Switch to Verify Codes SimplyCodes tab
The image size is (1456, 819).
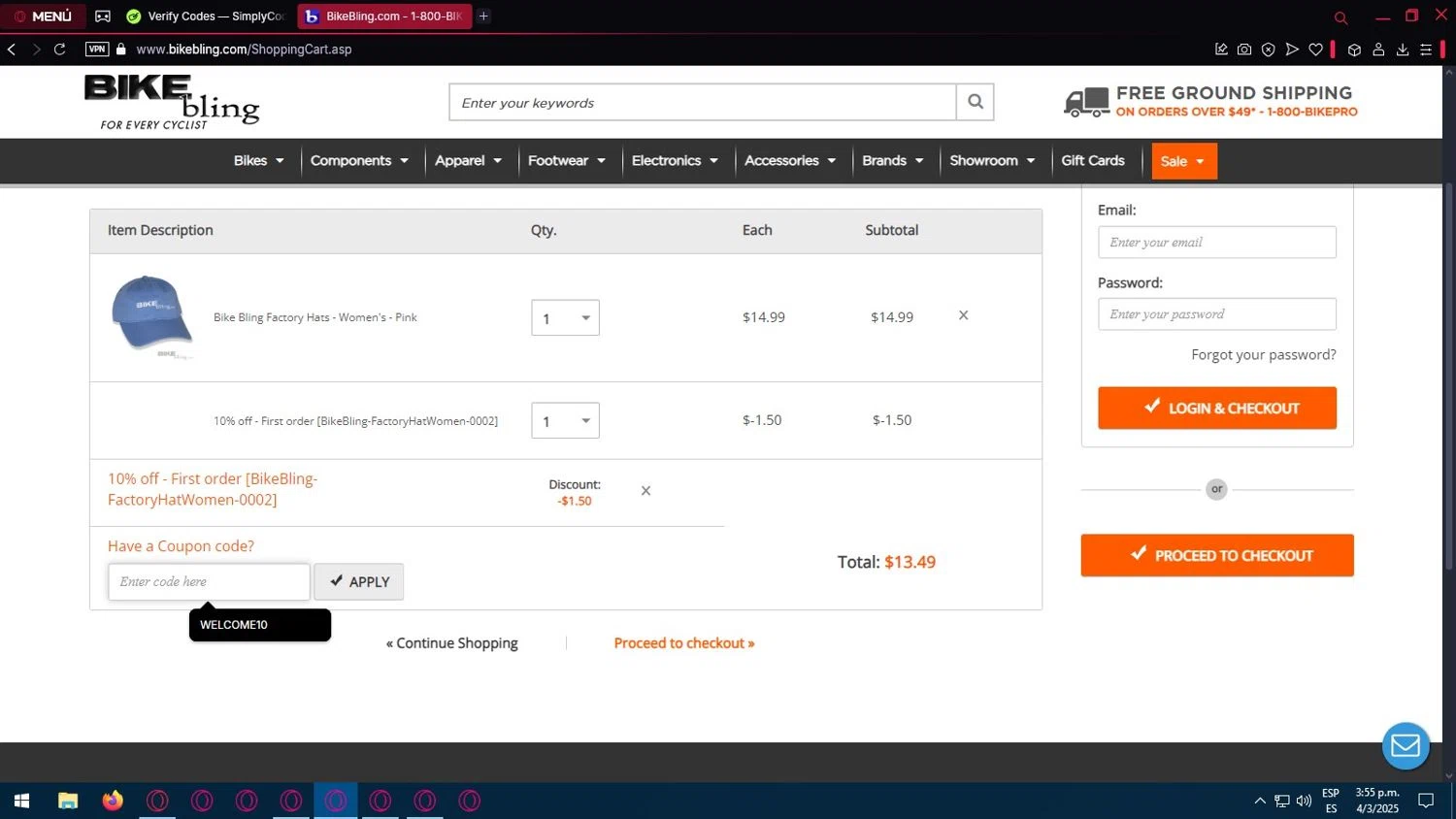[x=206, y=16]
